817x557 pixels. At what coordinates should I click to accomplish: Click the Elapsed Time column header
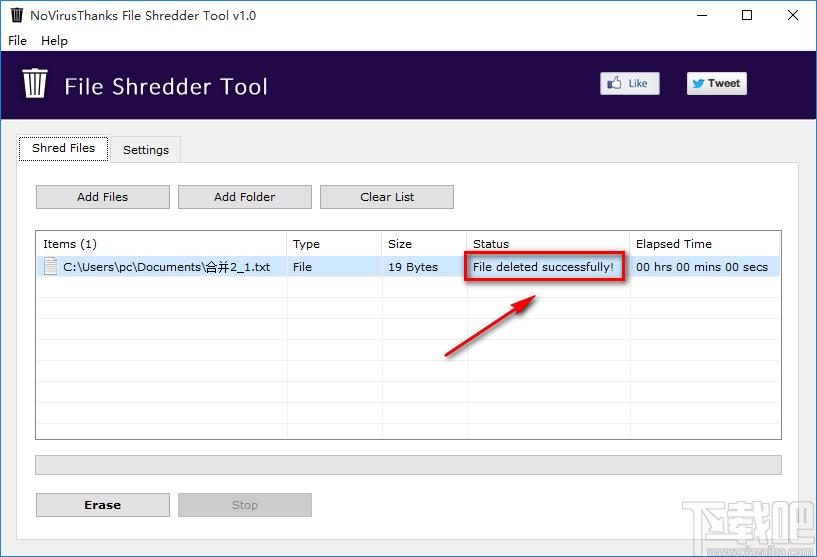point(704,244)
